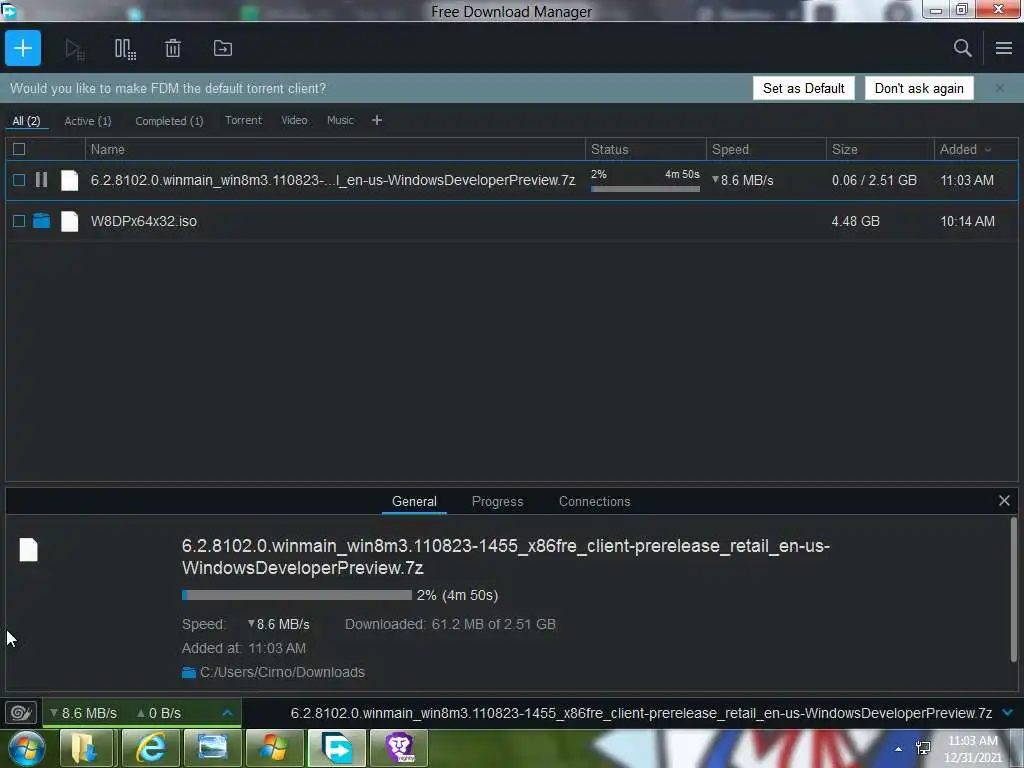Image resolution: width=1024 pixels, height=768 pixels.
Task: Move download to folder icon
Action: click(x=223, y=48)
